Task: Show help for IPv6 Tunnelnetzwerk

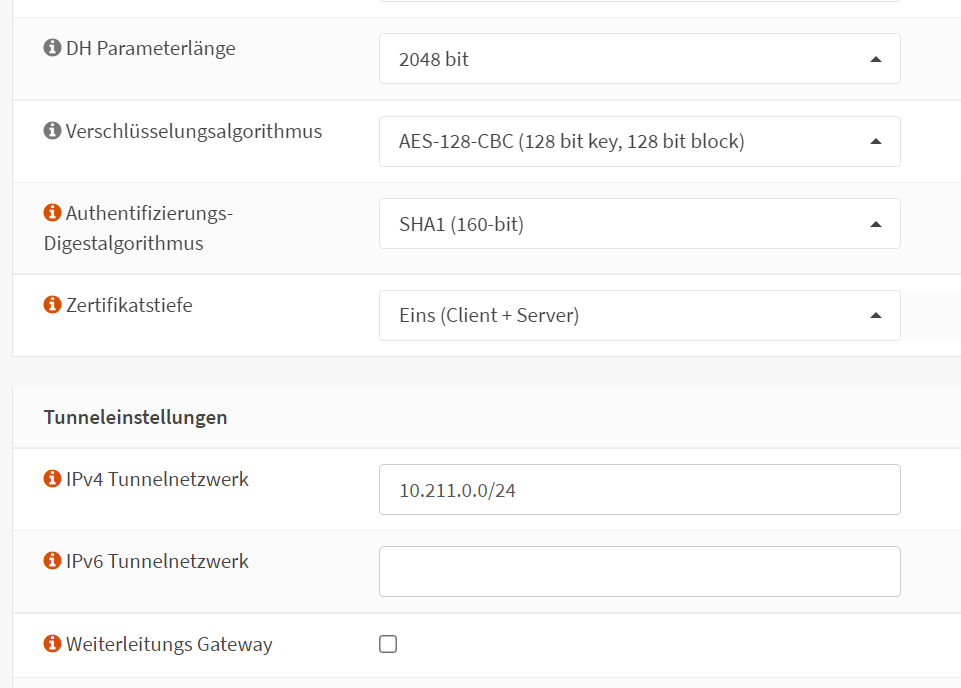Action: (53, 561)
